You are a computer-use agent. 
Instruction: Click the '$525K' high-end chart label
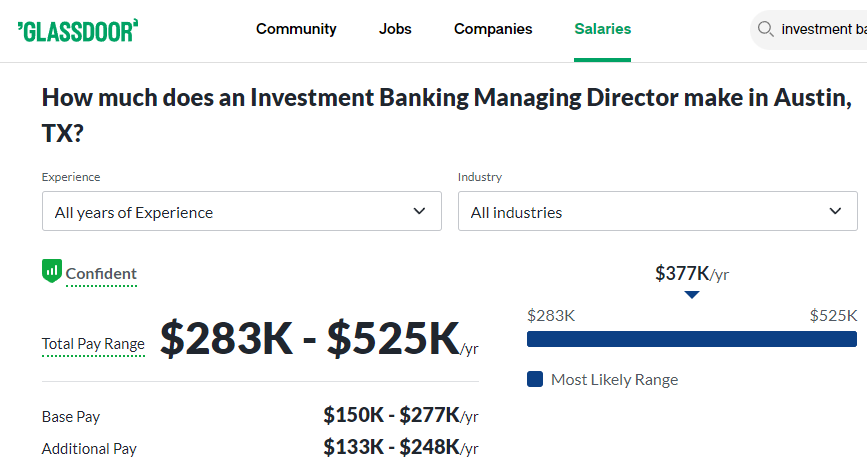click(x=833, y=316)
